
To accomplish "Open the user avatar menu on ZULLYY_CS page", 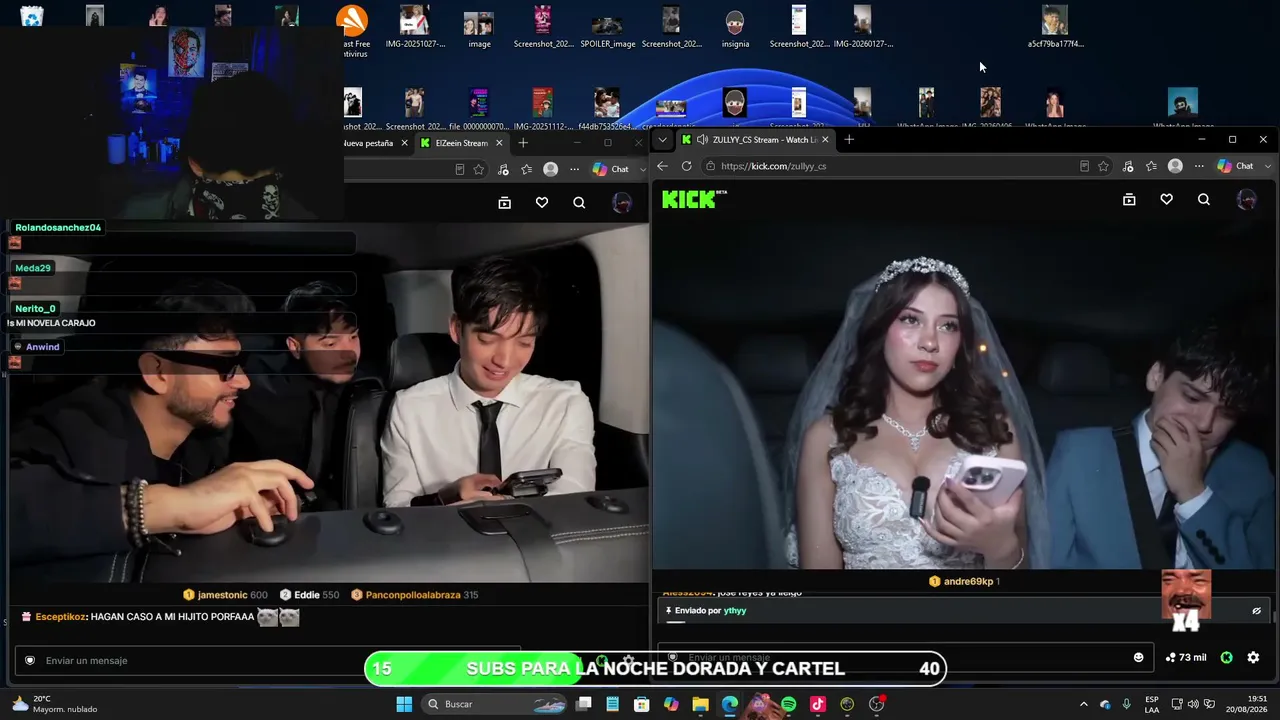I will [1246, 200].
